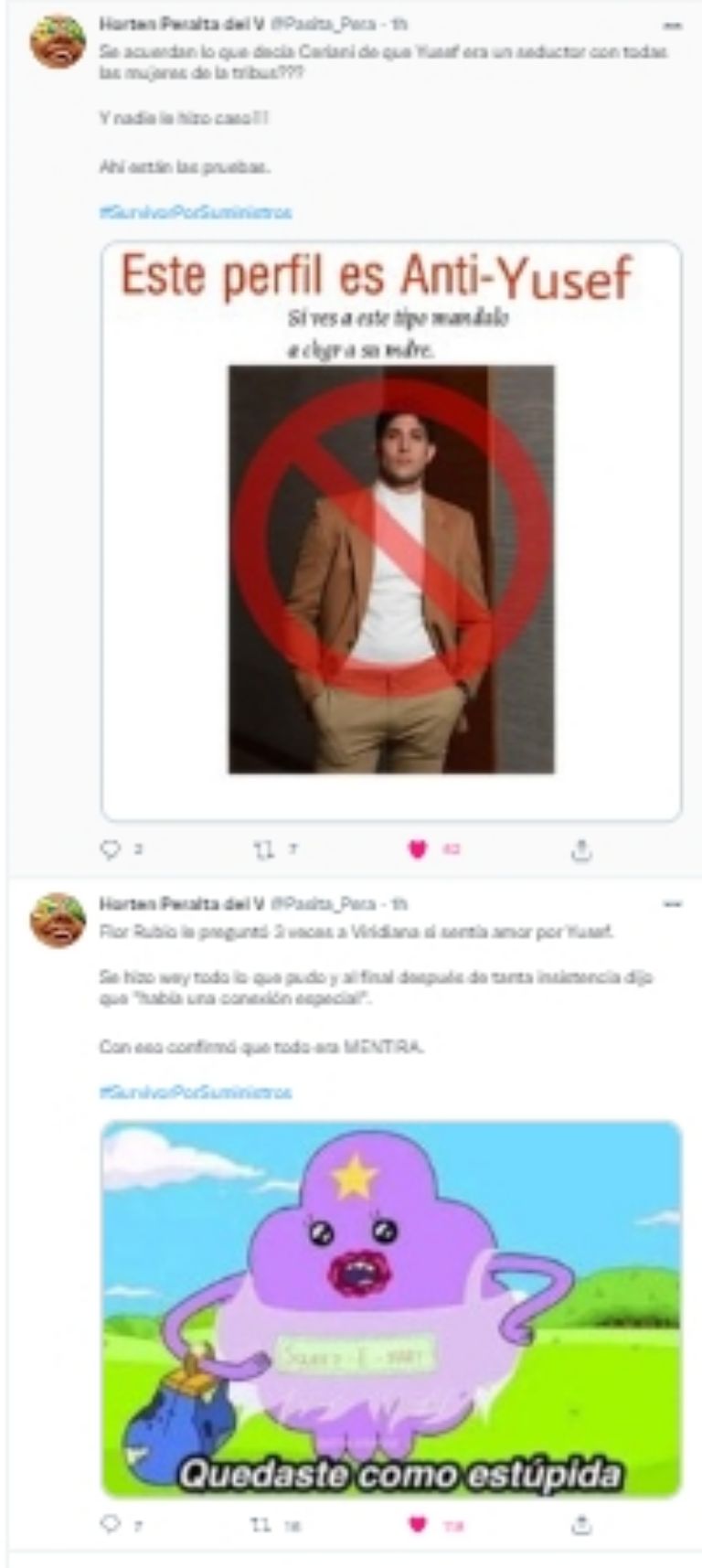Open the 1h timestamp of the second tweet
This screenshot has width=702, height=1568.
tap(399, 904)
